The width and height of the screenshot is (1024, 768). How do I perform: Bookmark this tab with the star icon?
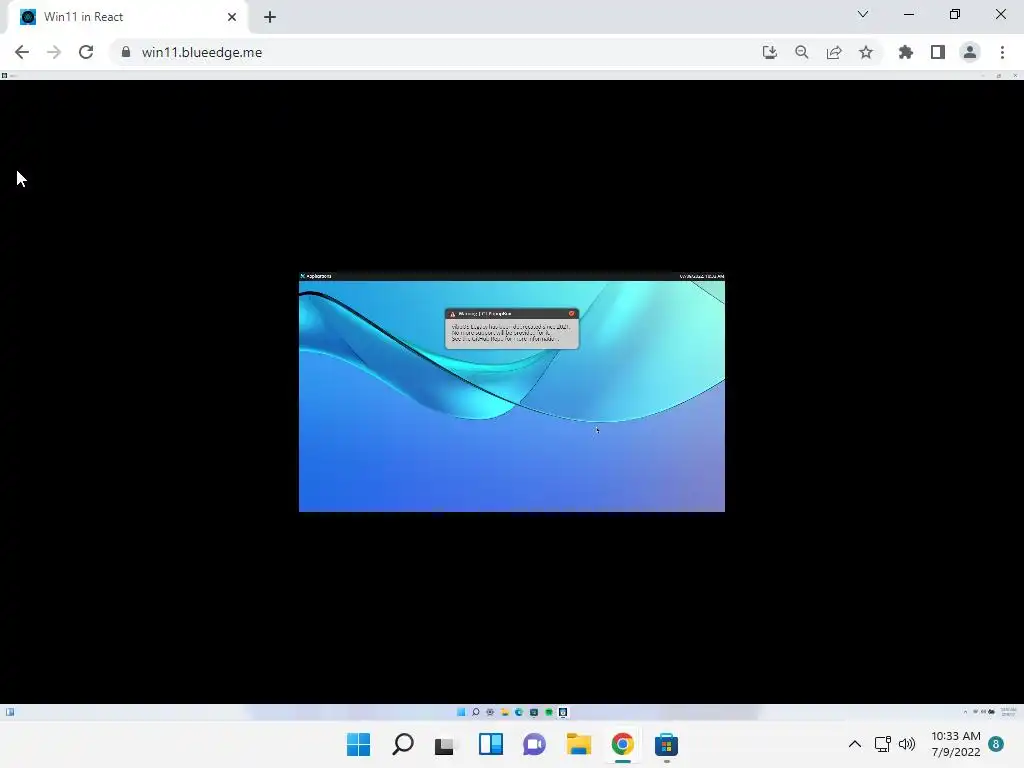[x=866, y=52]
